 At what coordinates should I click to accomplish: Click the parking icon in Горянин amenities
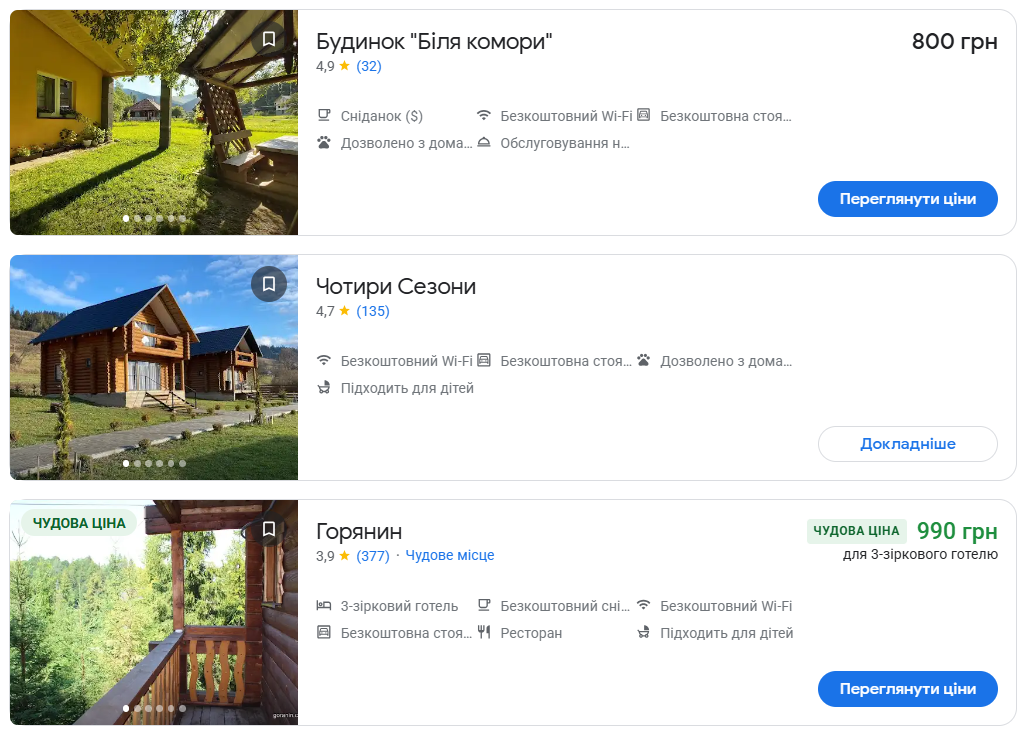click(x=324, y=633)
